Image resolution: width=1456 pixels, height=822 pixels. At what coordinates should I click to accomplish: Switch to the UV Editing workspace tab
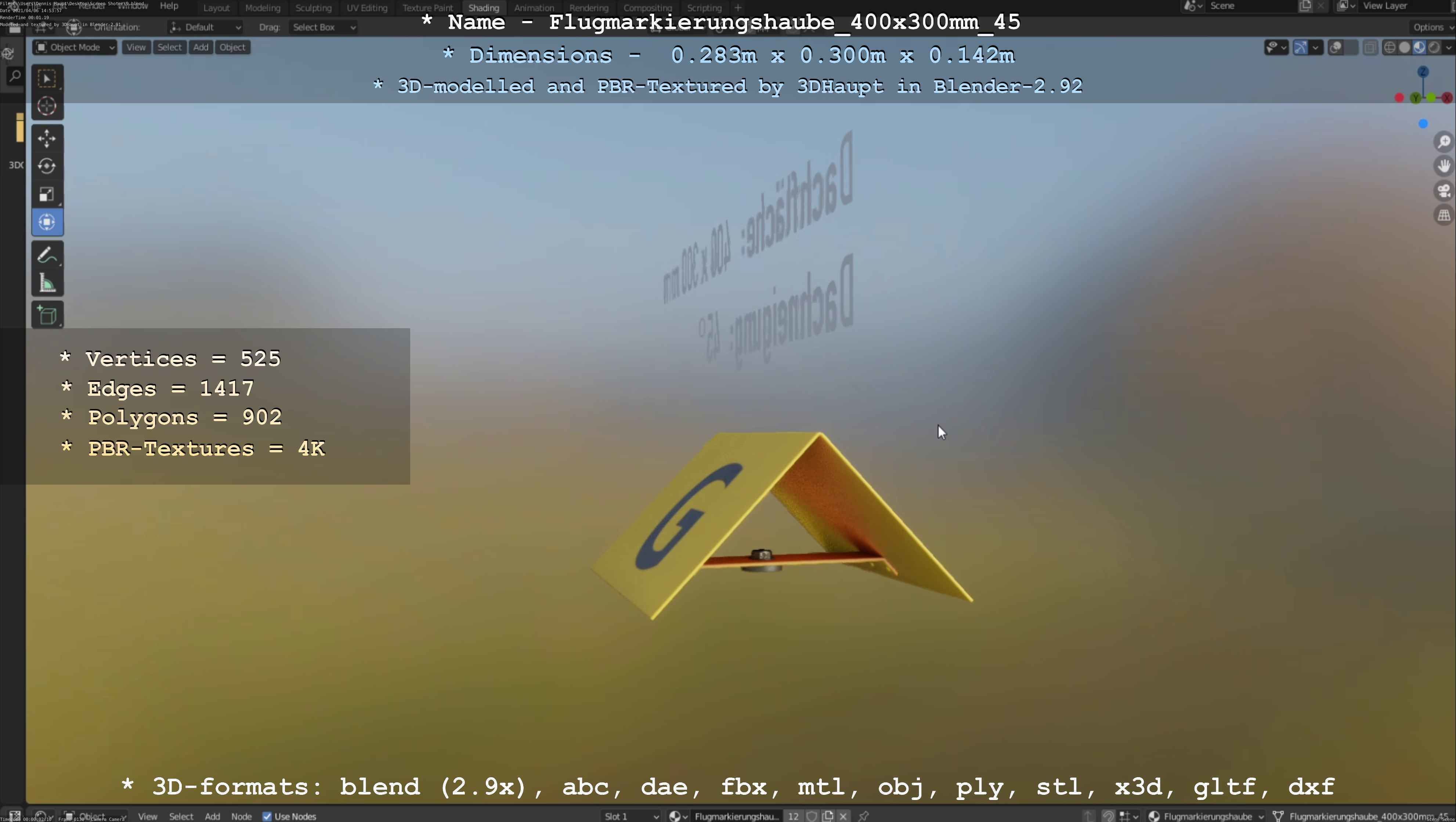tap(367, 8)
